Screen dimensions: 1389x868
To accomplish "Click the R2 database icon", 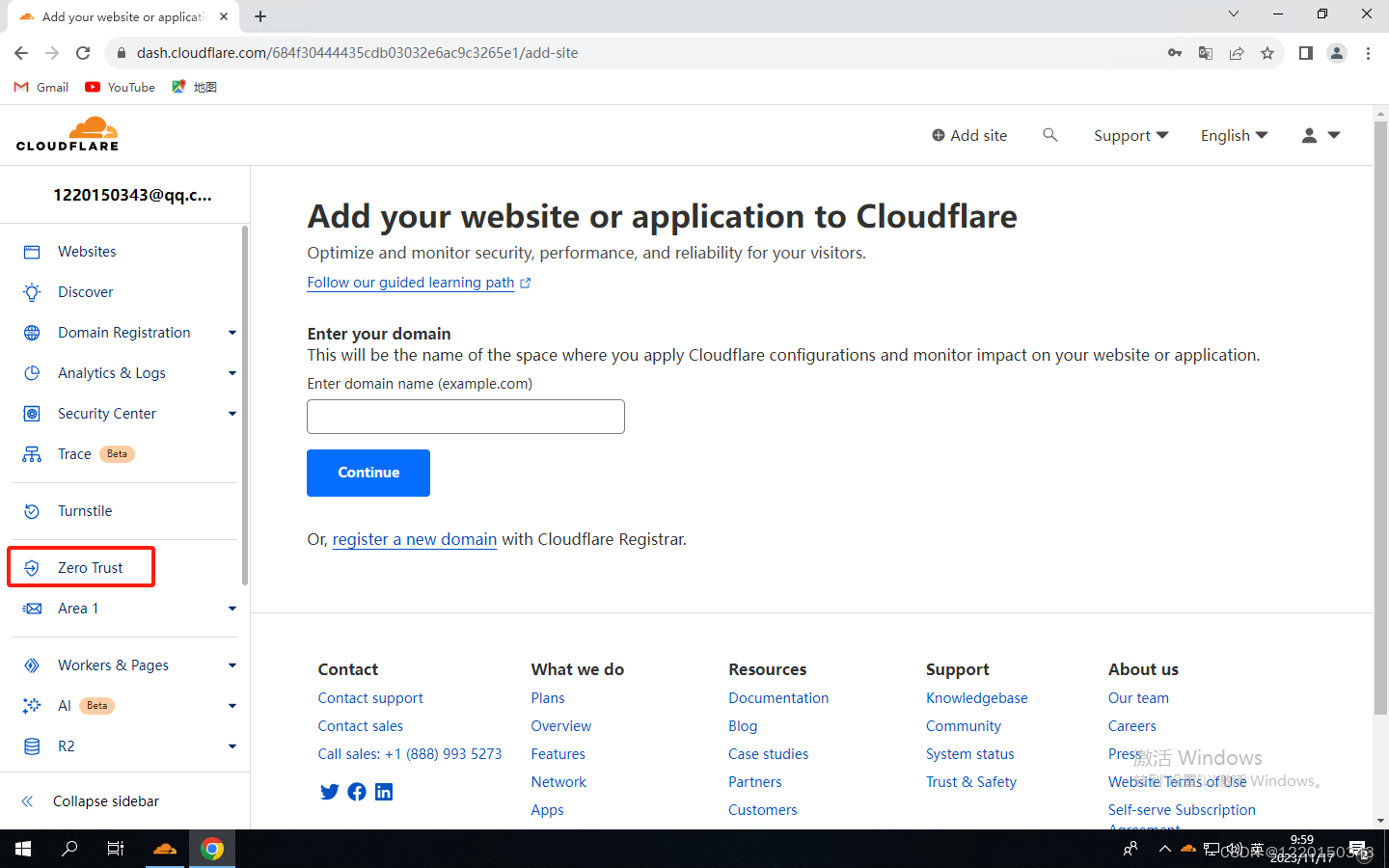I will (32, 746).
